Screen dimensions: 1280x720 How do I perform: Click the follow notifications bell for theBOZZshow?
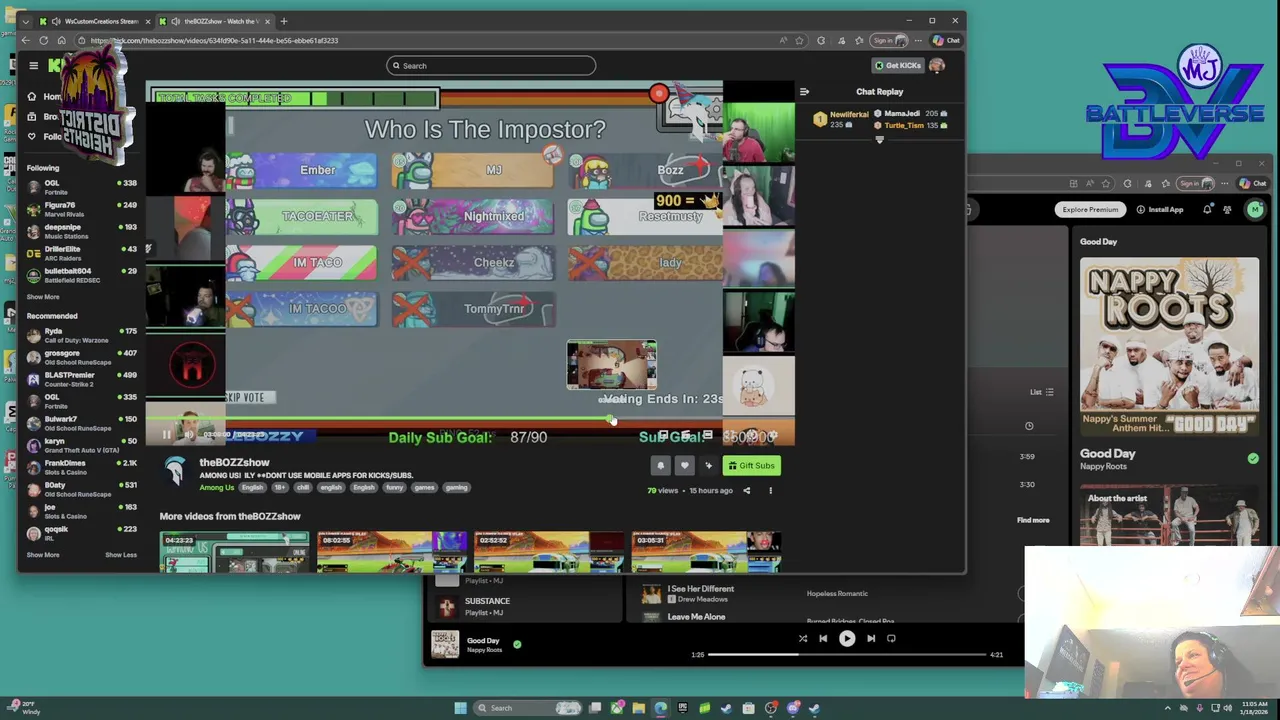(660, 465)
